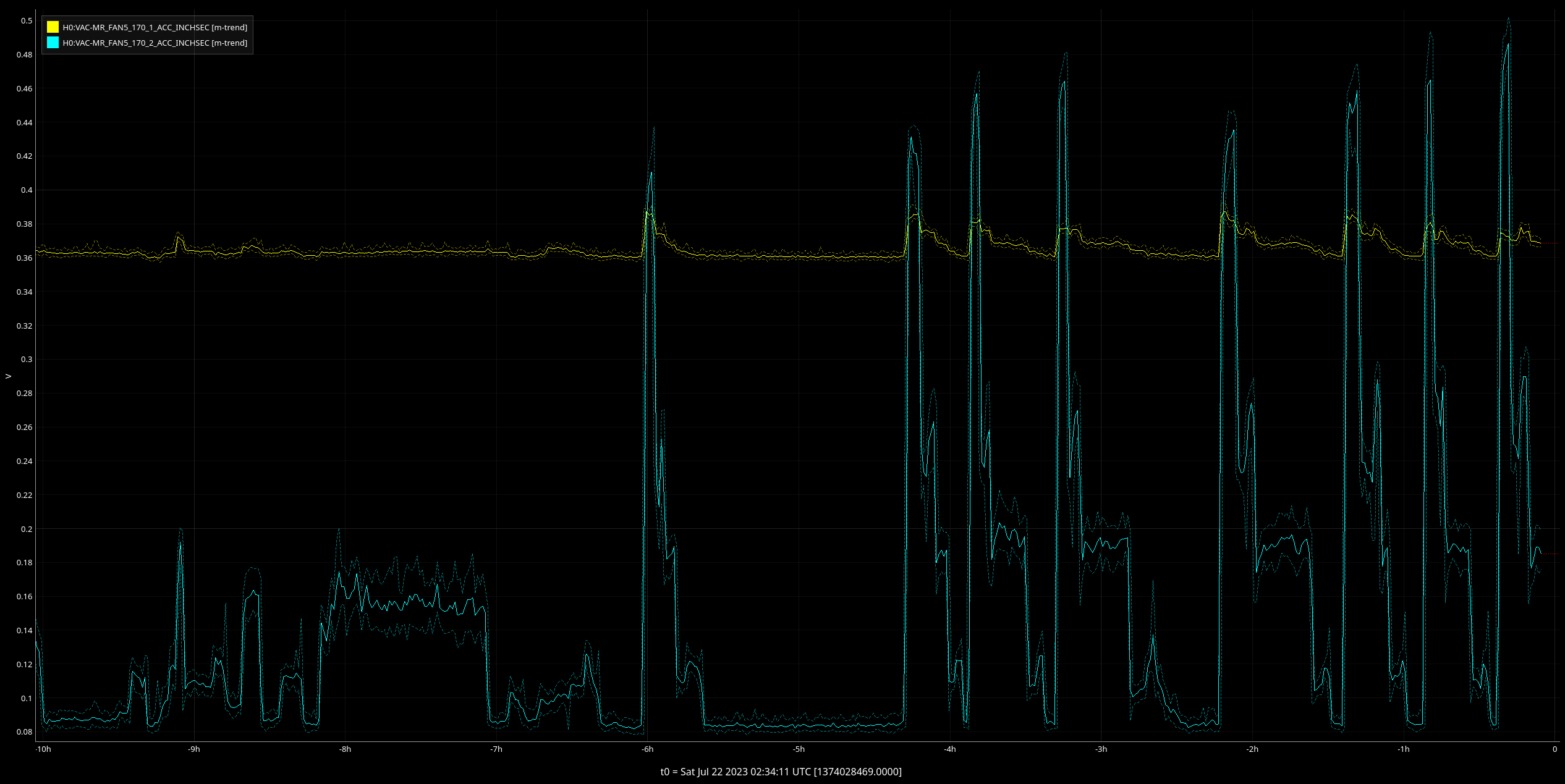The image size is (1565, 784).
Task: Click the yellow legend color swatch
Action: tap(53, 27)
